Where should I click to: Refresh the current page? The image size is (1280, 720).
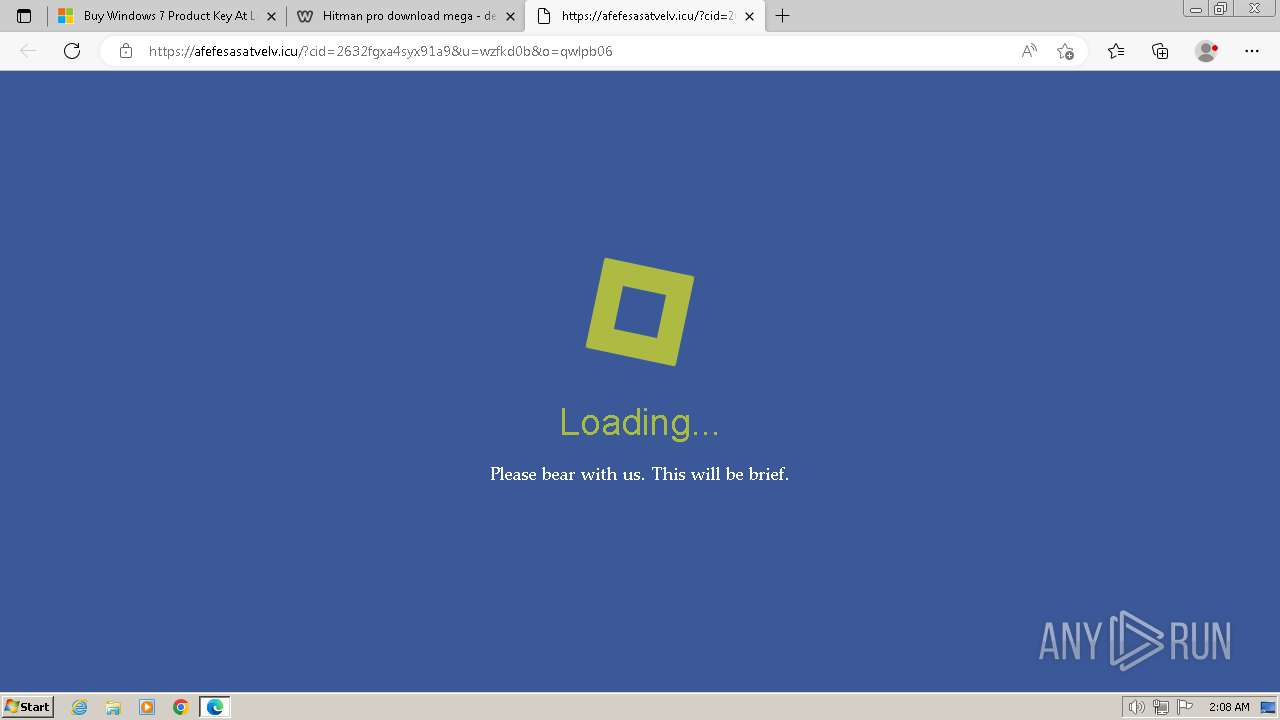pyautogui.click(x=72, y=51)
